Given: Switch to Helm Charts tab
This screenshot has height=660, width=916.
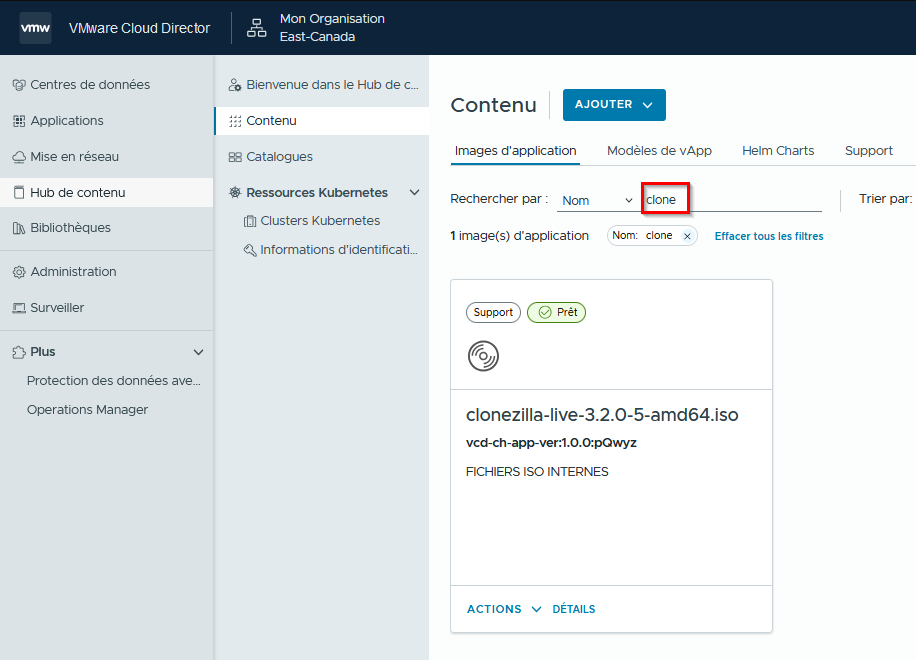Looking at the screenshot, I should pyautogui.click(x=778, y=151).
